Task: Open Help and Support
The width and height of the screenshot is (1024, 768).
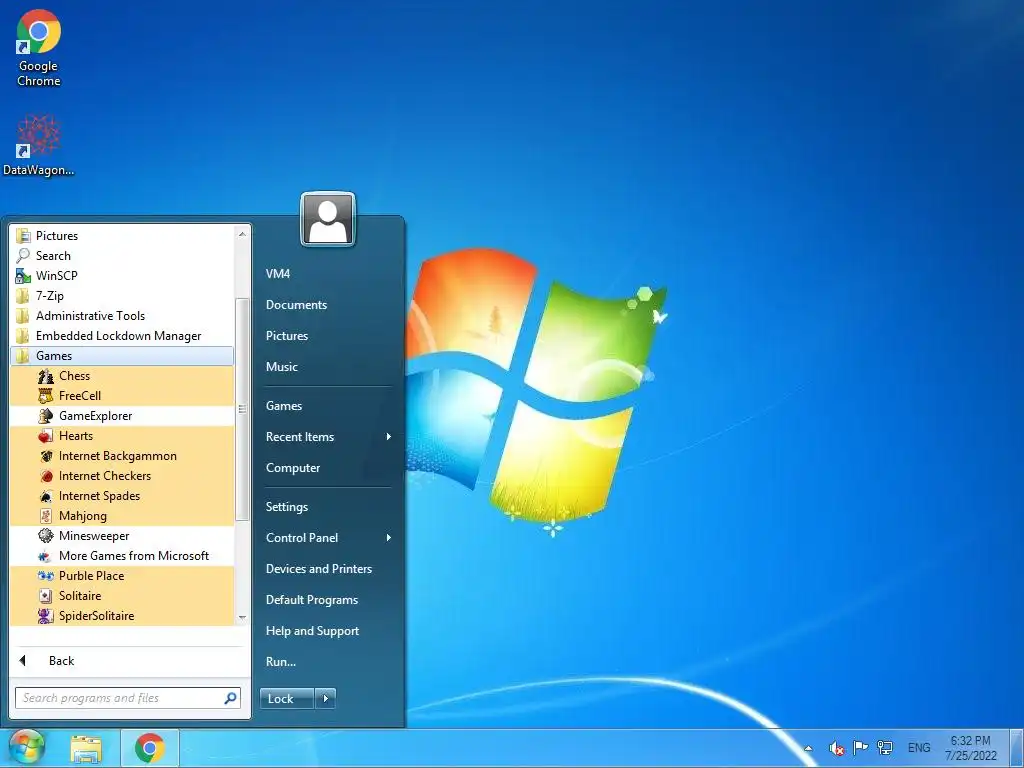Action: 312,631
